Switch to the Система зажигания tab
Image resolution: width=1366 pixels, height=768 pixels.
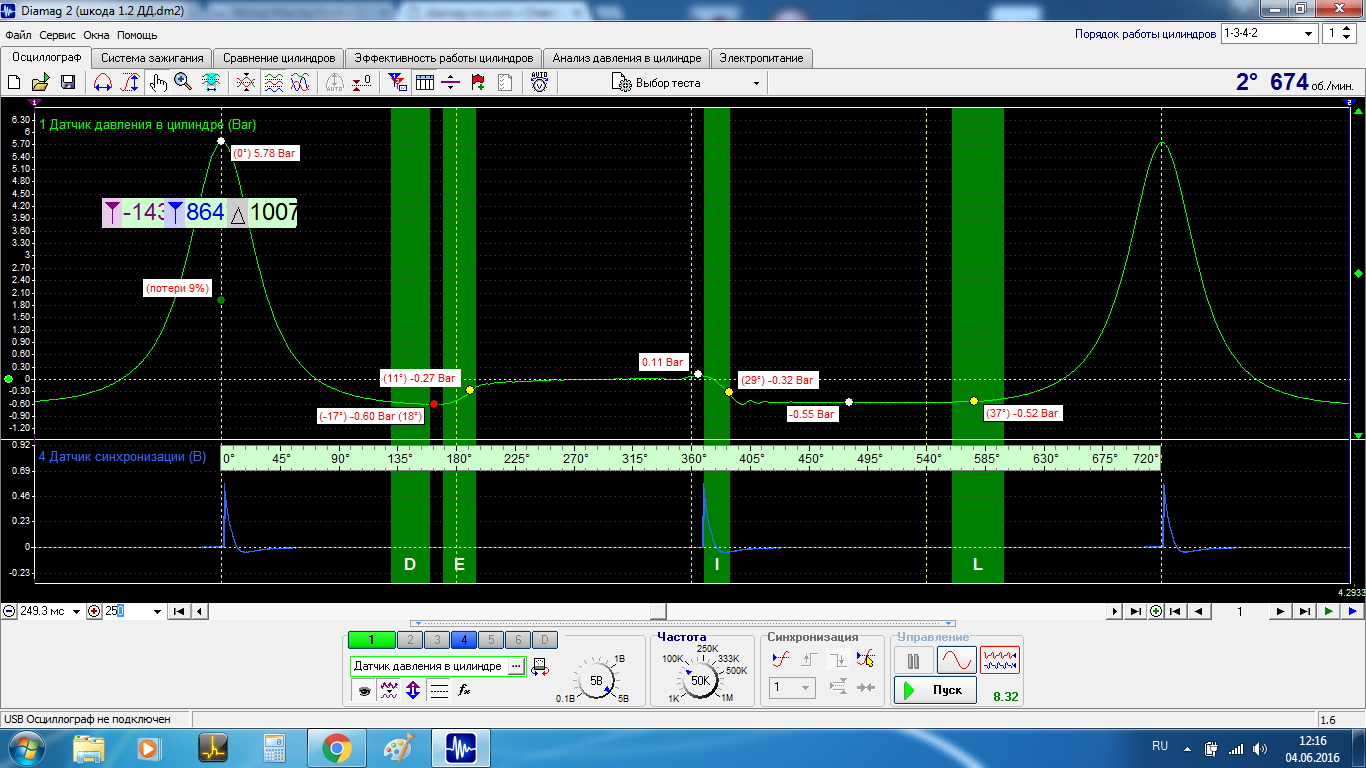pos(153,58)
